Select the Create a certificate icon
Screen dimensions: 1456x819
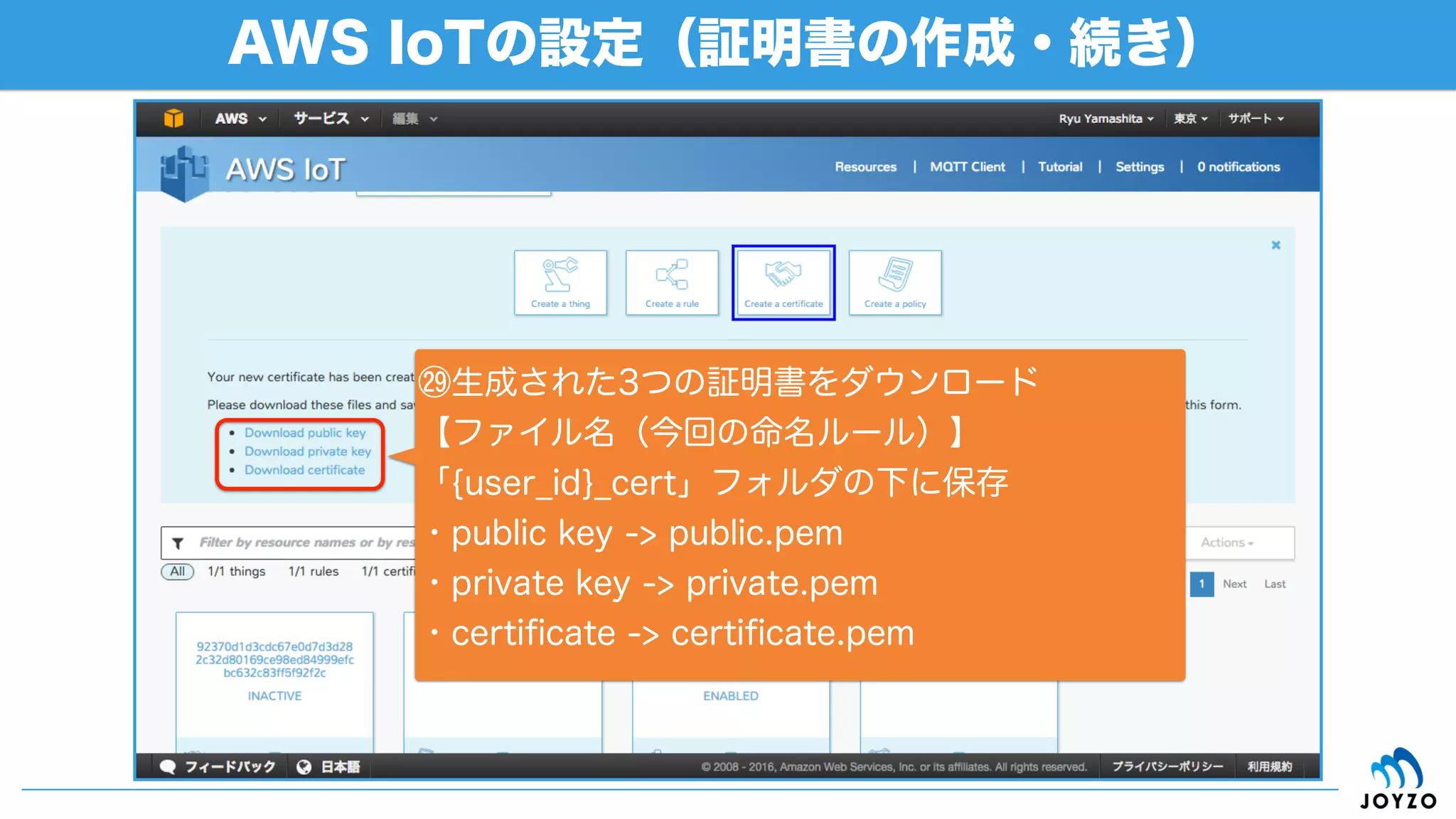coord(783,282)
